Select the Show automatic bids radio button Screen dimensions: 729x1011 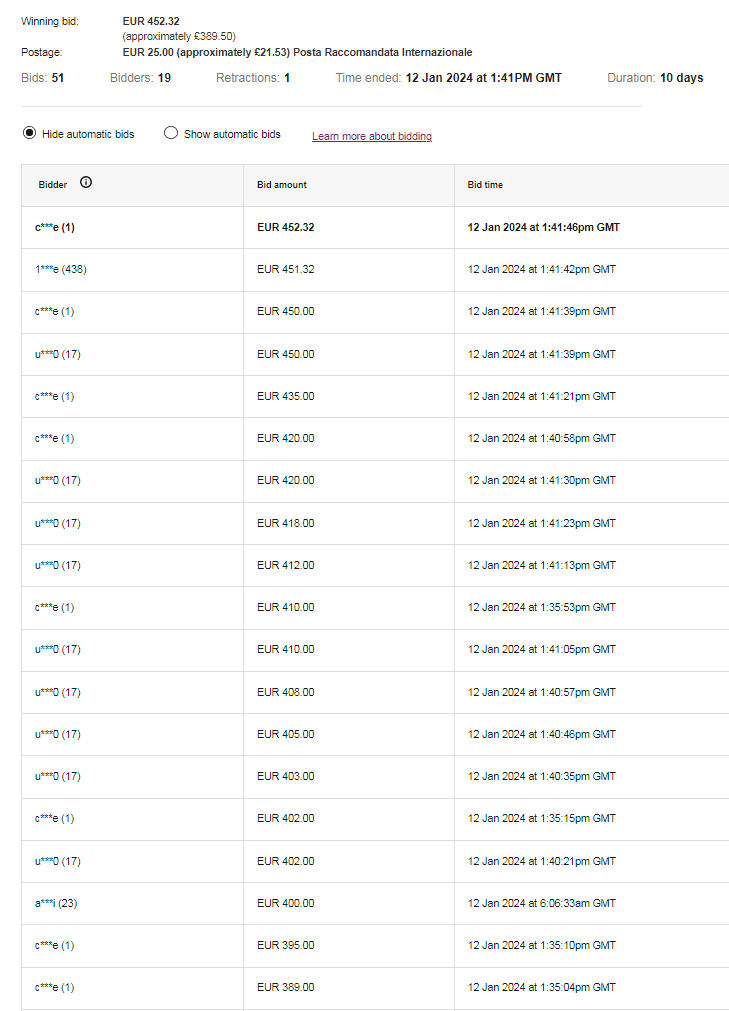tap(171, 133)
